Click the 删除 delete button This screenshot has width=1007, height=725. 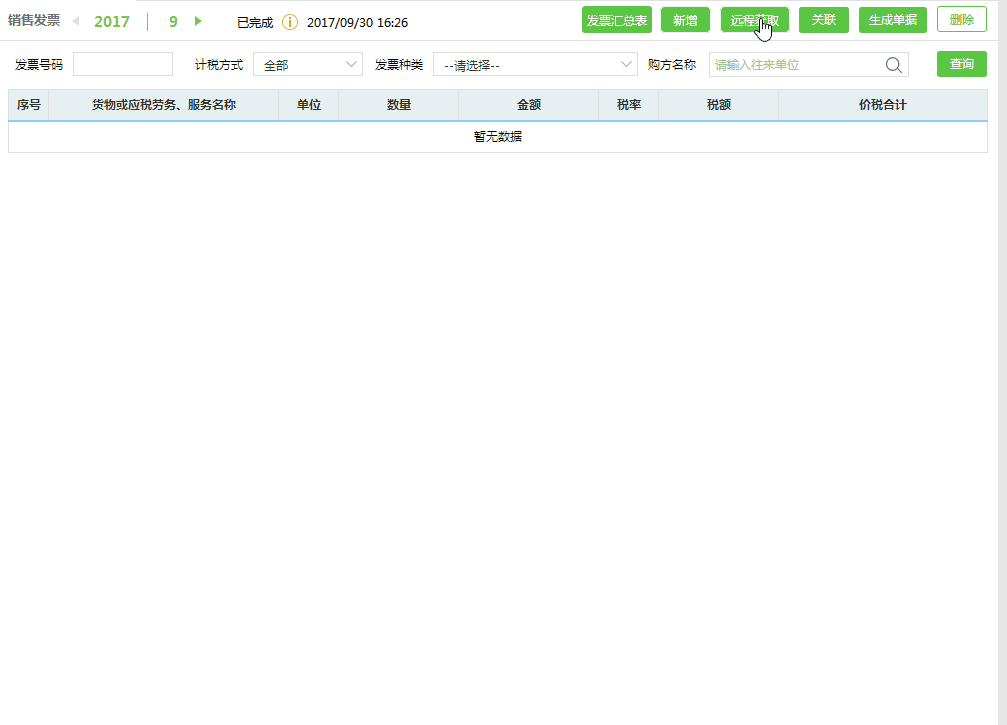click(961, 19)
